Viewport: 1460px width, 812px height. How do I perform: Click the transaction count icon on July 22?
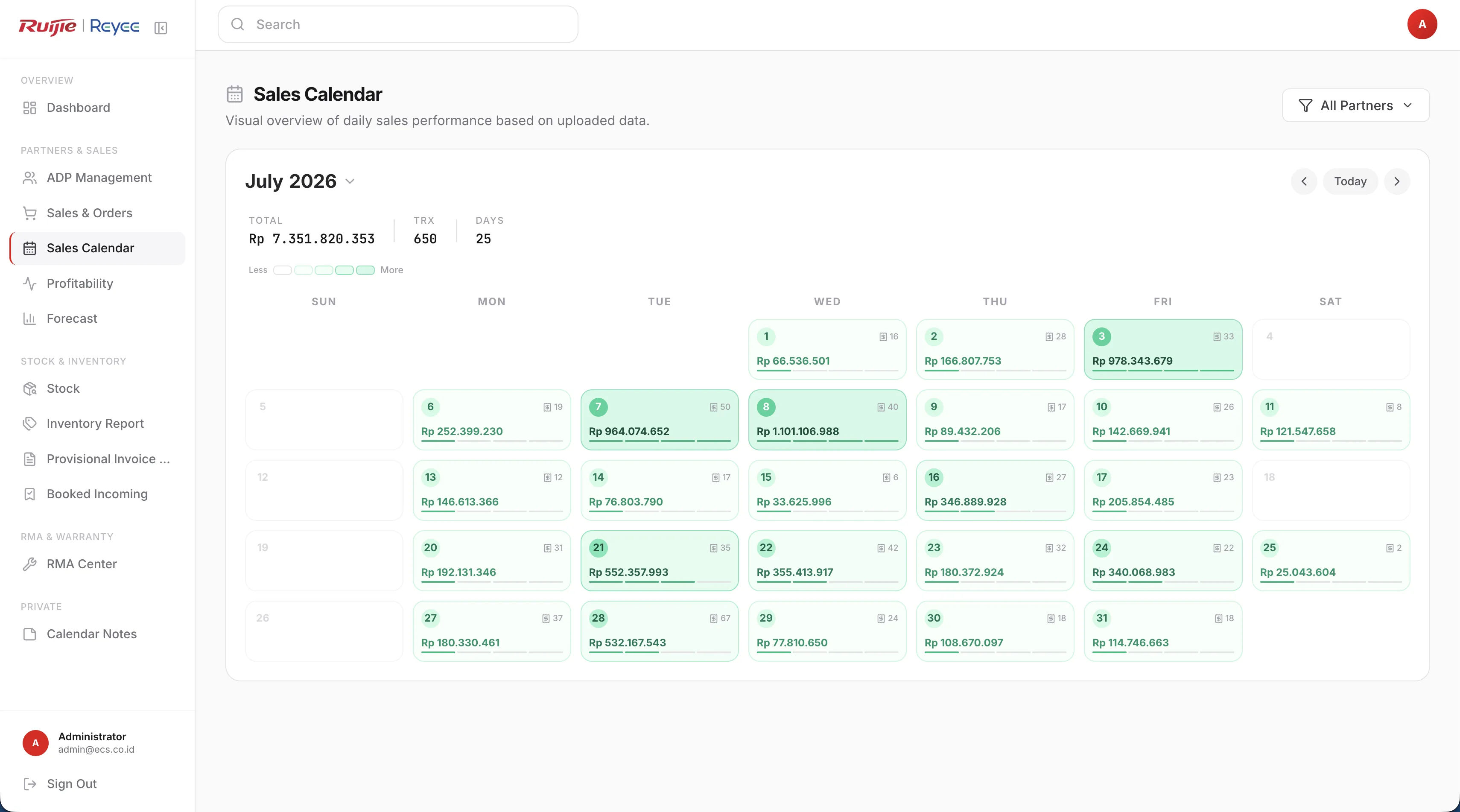pos(881,549)
